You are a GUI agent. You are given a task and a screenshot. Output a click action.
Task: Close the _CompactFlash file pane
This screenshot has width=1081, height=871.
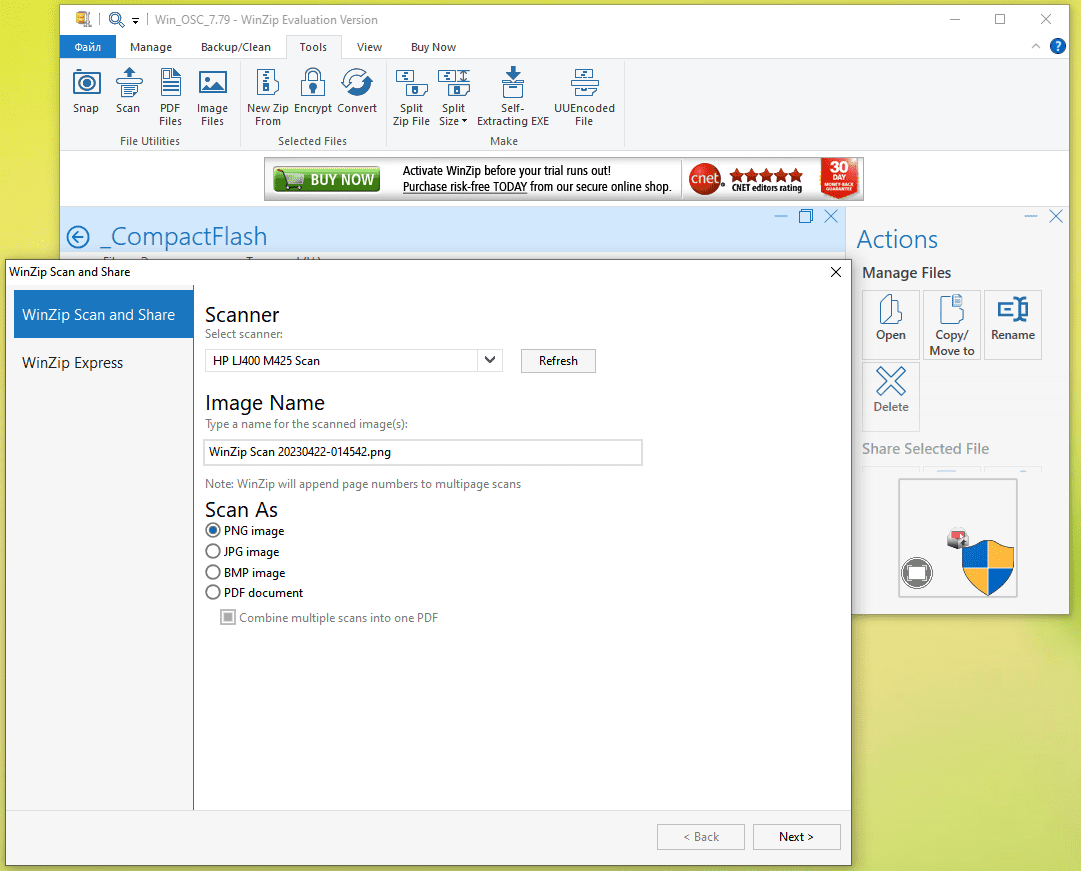[831, 217]
